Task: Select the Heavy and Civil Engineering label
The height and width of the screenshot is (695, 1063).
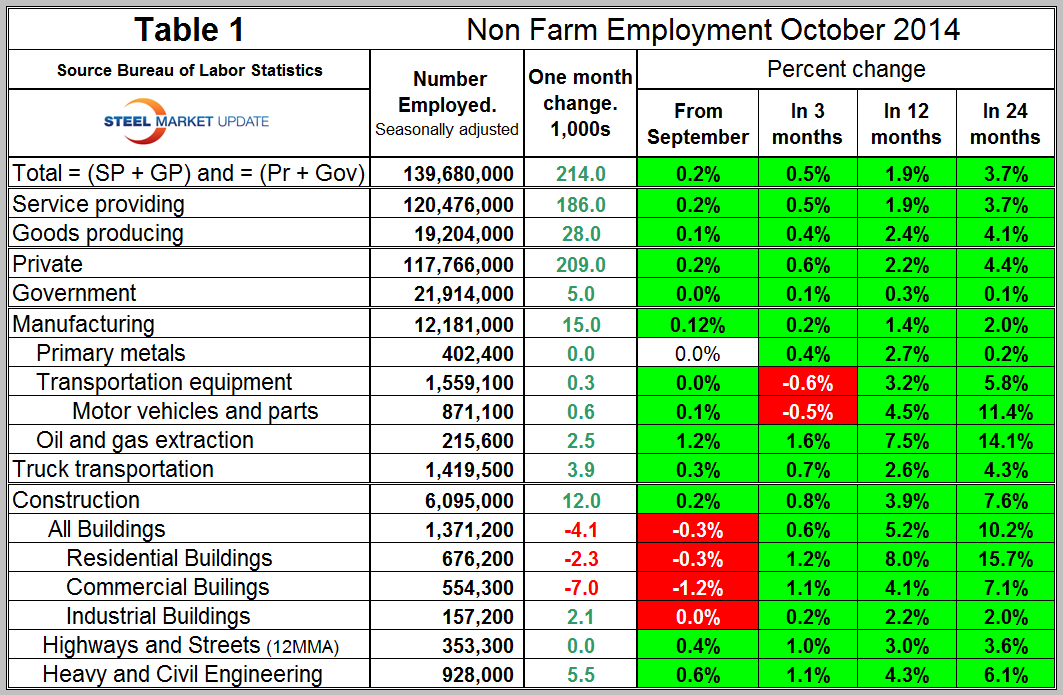Action: pos(183,675)
